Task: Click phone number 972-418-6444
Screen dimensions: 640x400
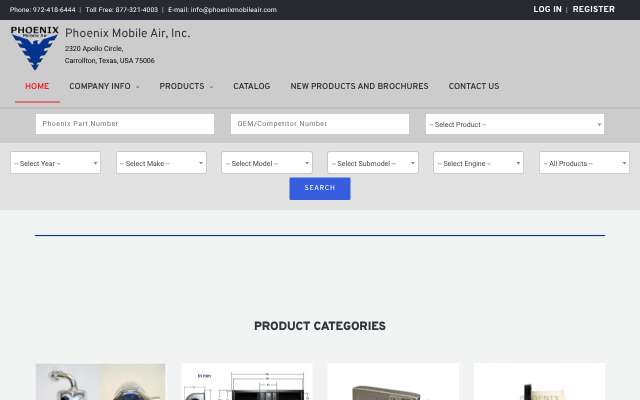Action: click(53, 10)
